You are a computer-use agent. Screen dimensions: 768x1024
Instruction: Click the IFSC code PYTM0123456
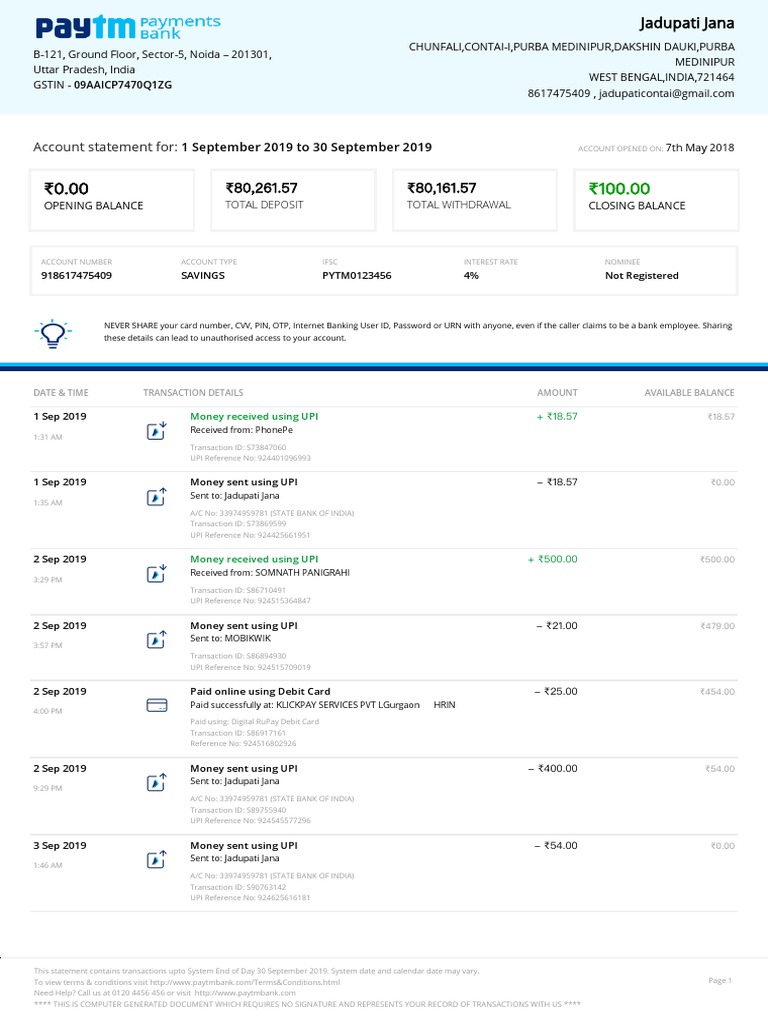pos(357,275)
